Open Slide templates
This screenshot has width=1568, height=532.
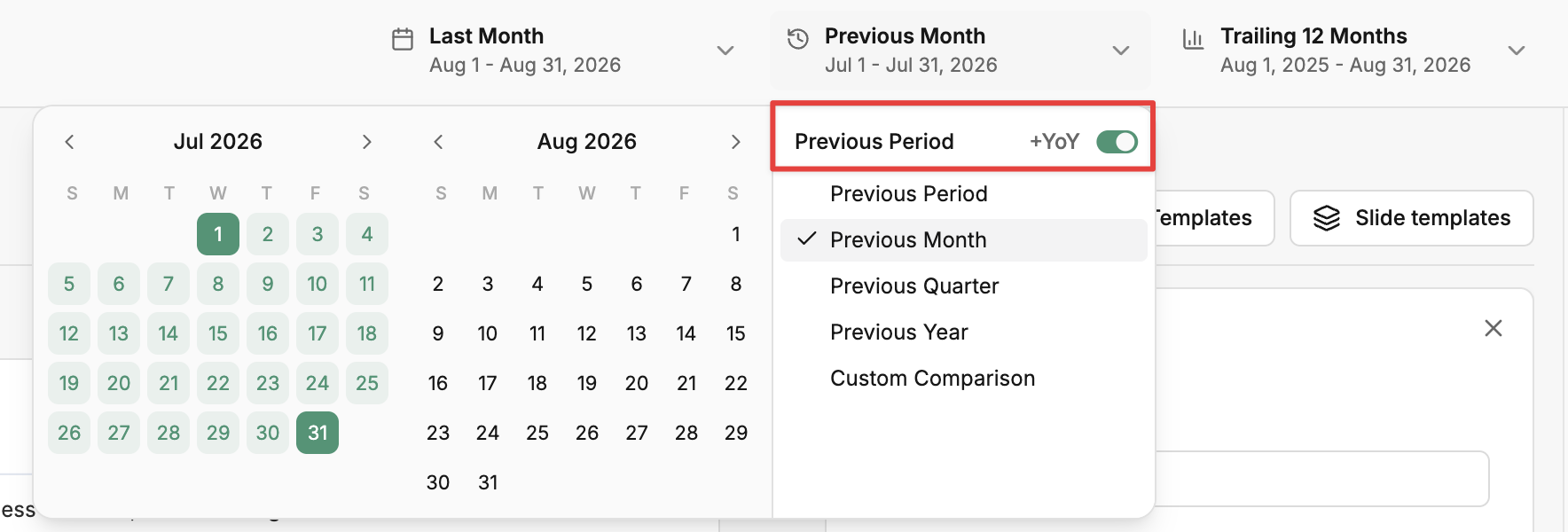tap(1411, 218)
